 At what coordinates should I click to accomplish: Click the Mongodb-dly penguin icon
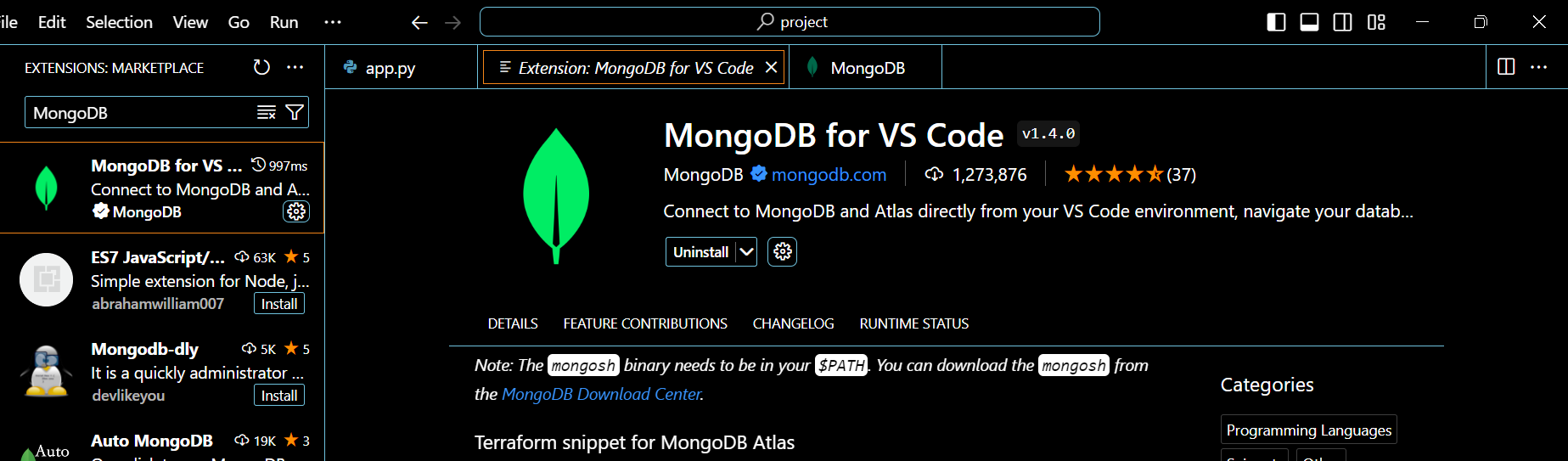(x=46, y=371)
